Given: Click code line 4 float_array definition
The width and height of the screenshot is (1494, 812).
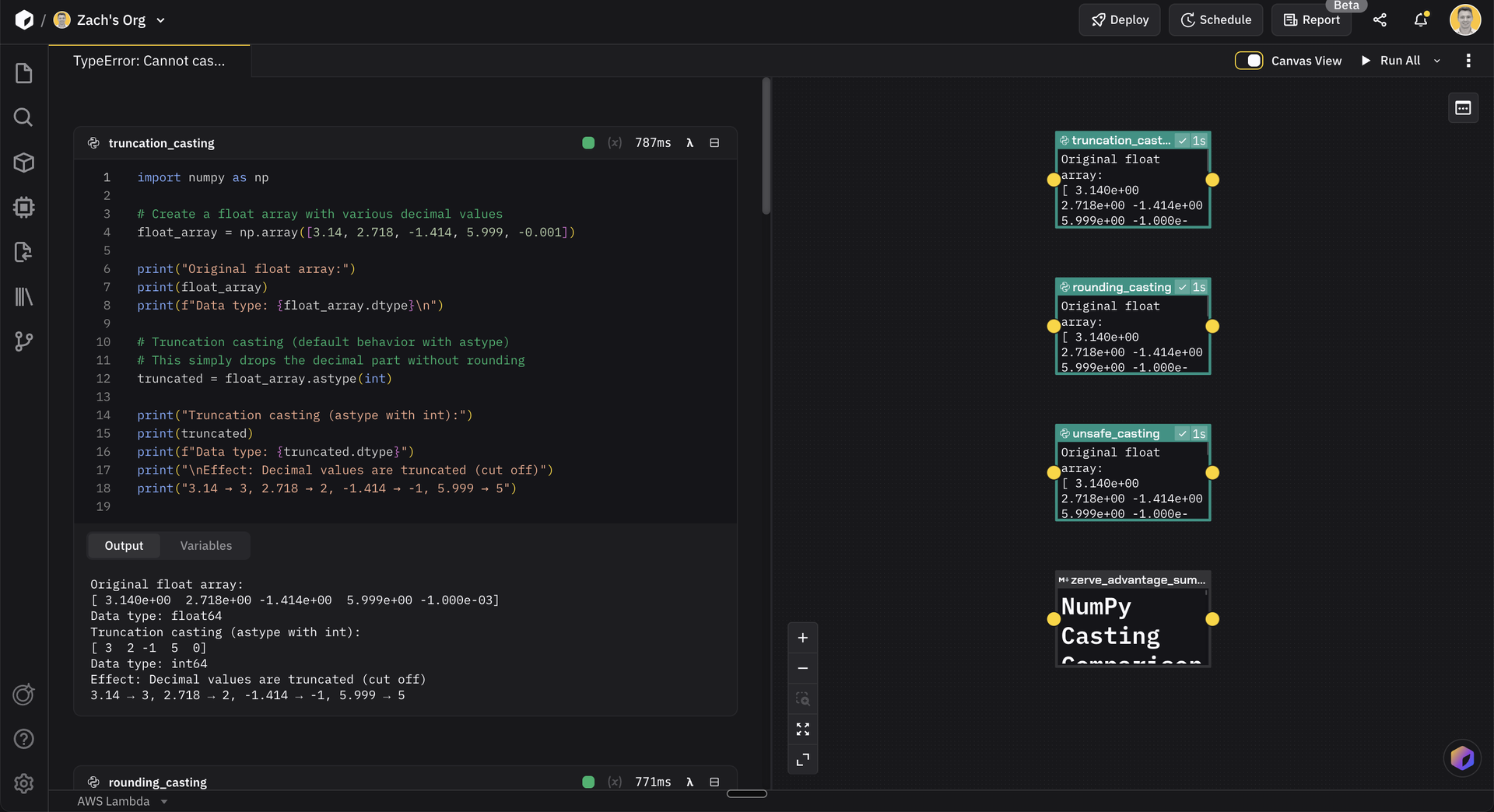Looking at the screenshot, I should [x=356, y=233].
